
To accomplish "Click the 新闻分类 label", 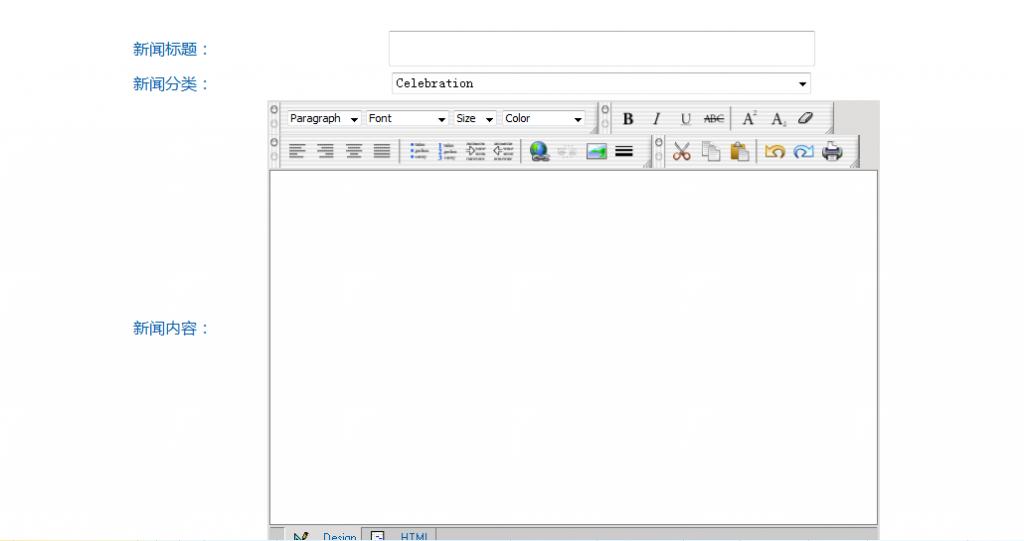I will [170, 84].
